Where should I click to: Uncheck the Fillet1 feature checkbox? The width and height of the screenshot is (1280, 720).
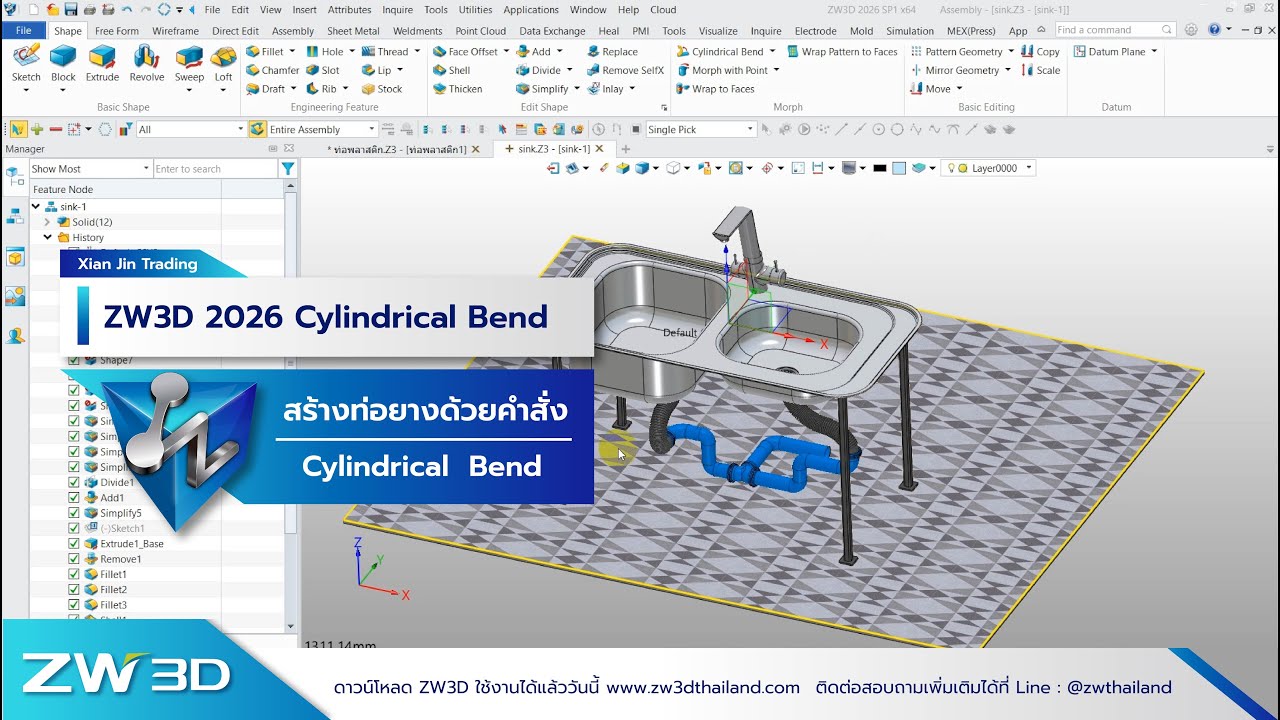click(73, 574)
